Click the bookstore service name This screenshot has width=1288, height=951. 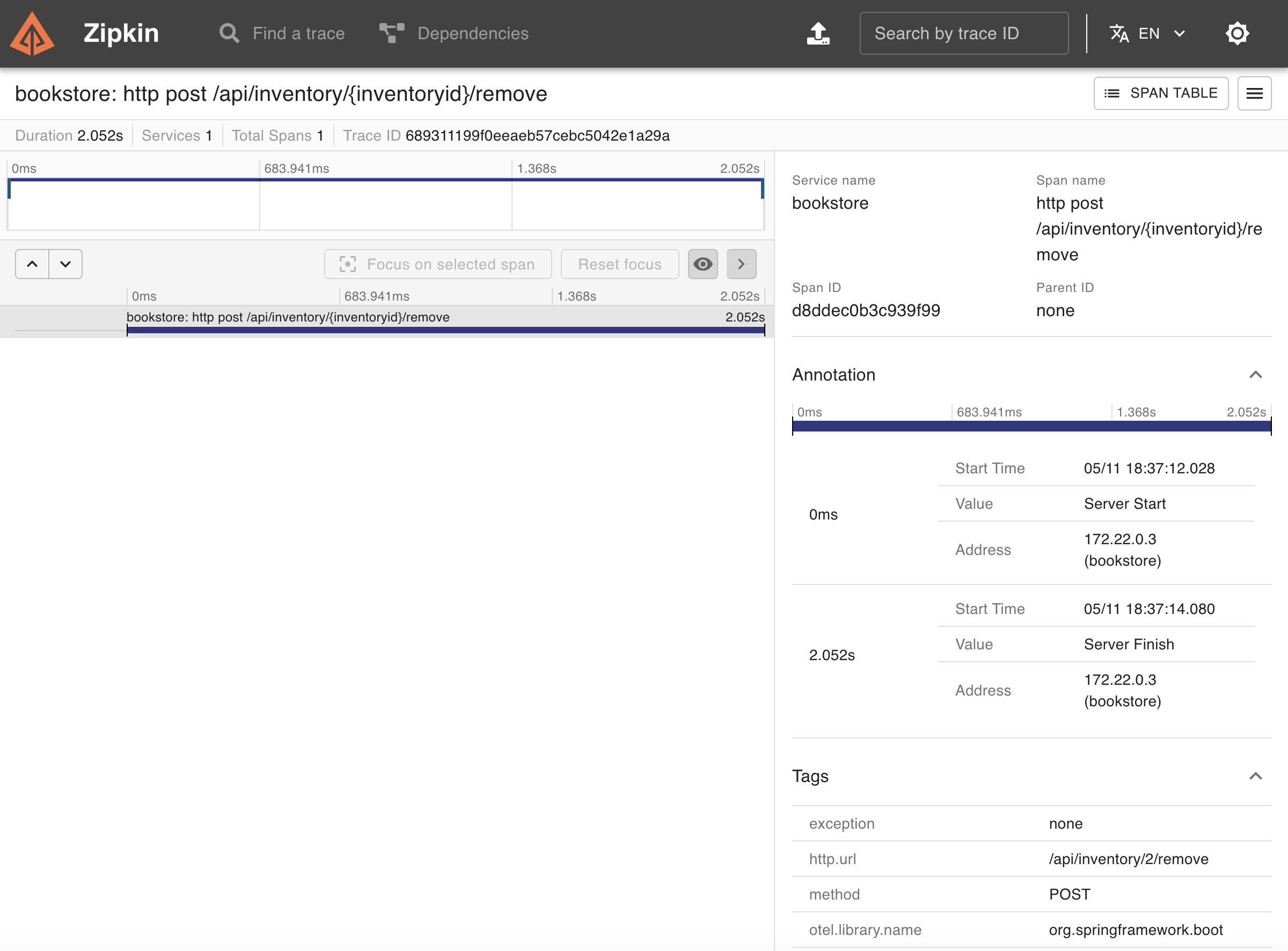[x=830, y=203]
